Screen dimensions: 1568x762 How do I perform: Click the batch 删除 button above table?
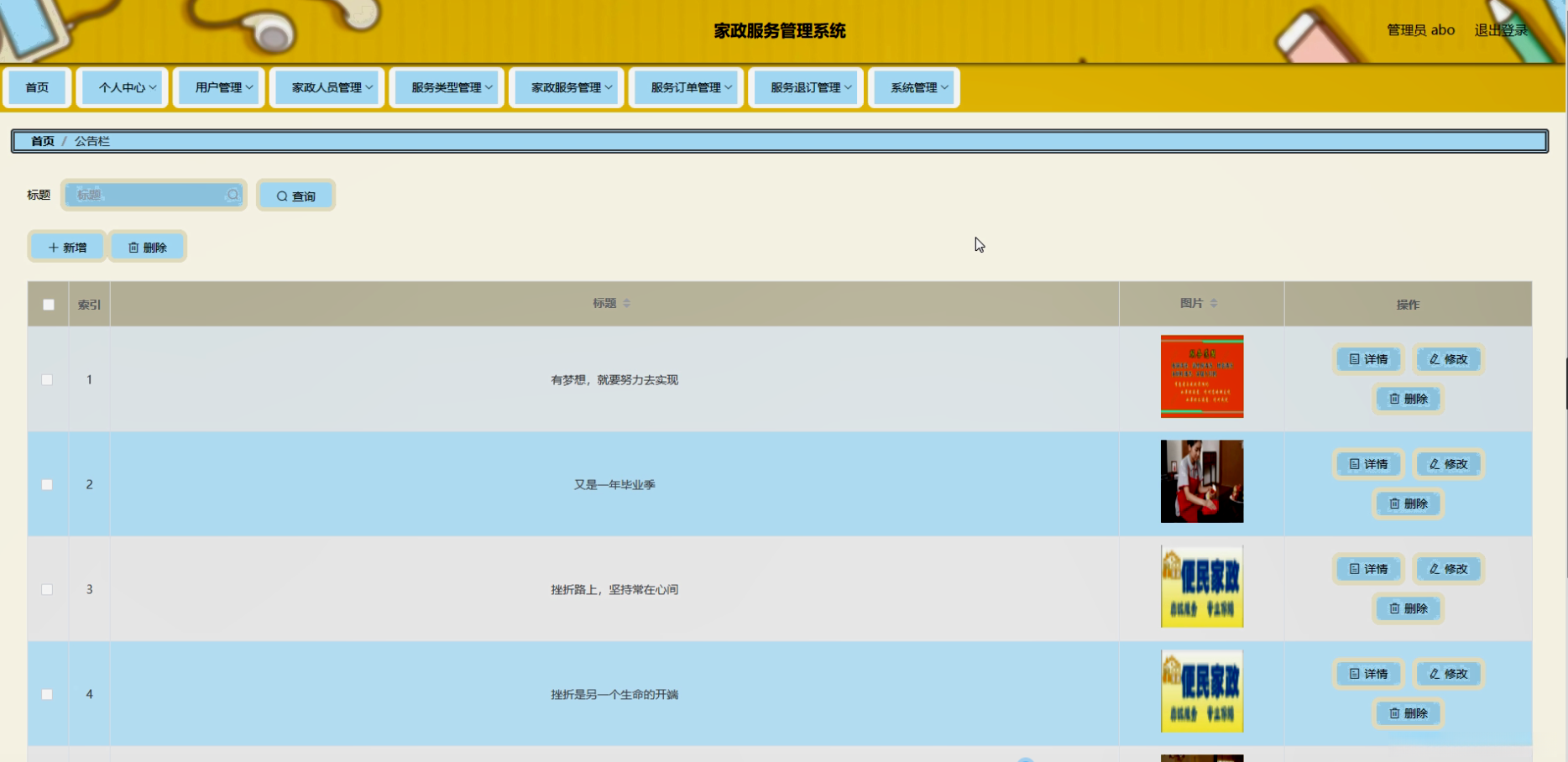[x=148, y=247]
